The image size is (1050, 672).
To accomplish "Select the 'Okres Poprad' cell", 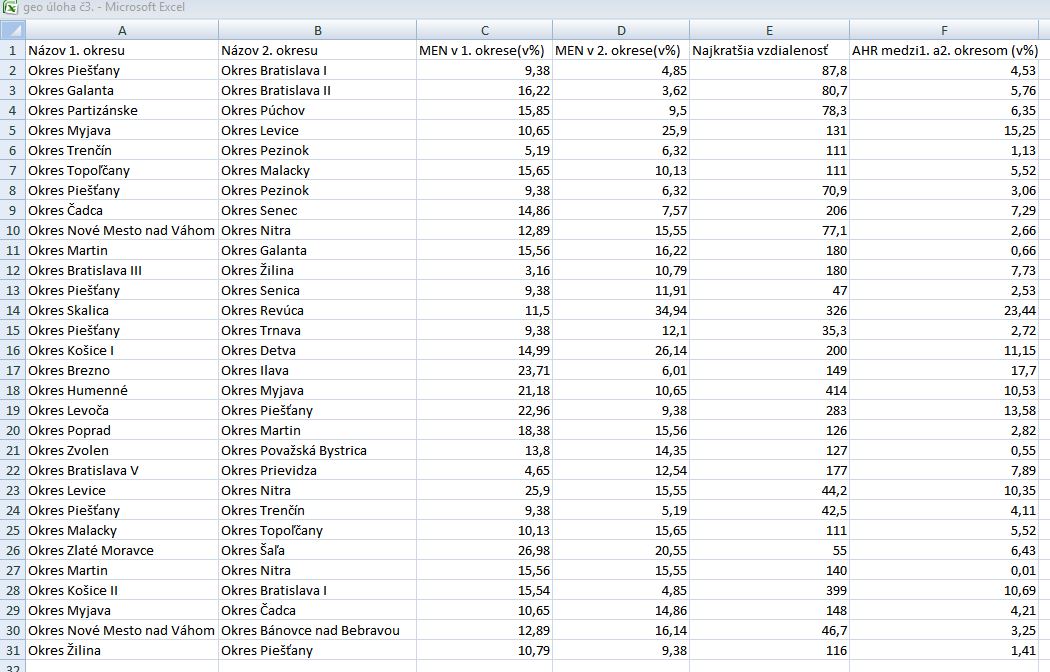I will pyautogui.click(x=122, y=430).
